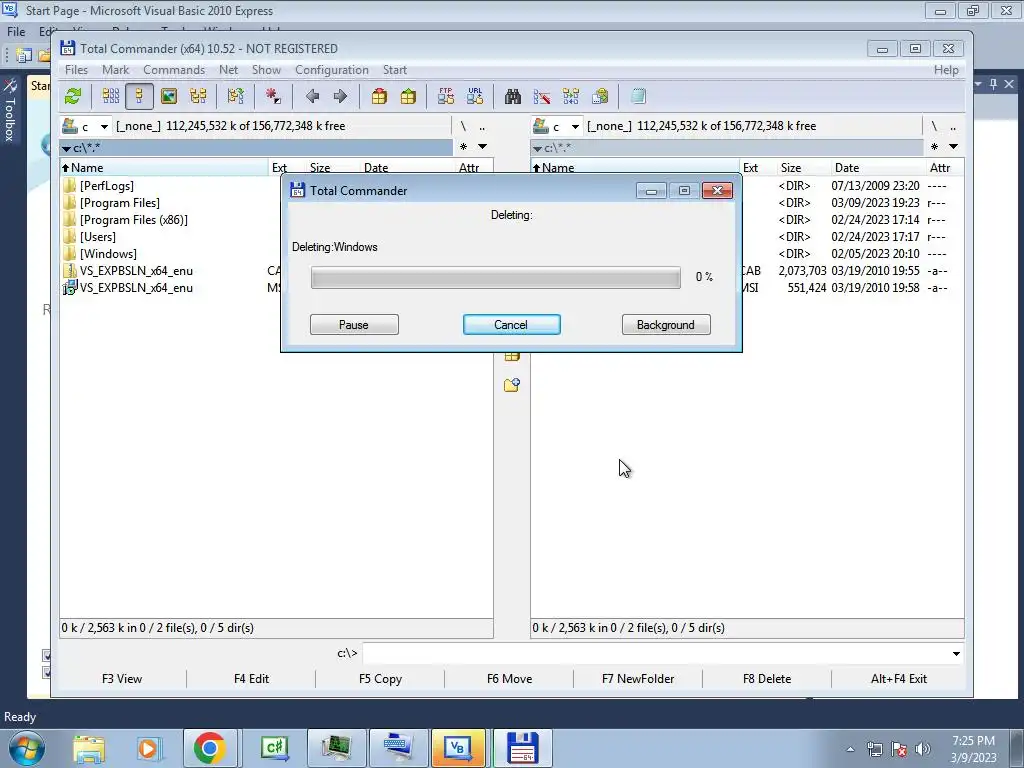Select the Full details view icon
The image size is (1024, 768).
(139, 97)
